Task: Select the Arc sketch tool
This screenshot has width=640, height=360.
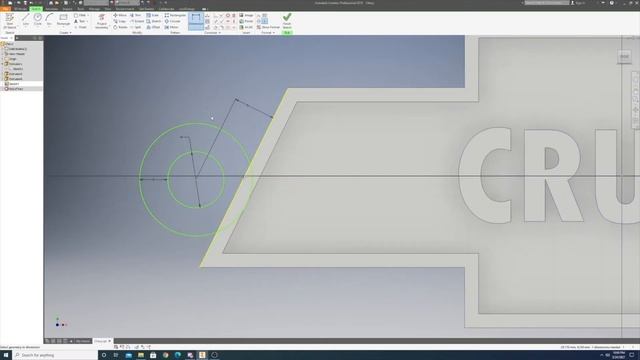Action: [49, 19]
